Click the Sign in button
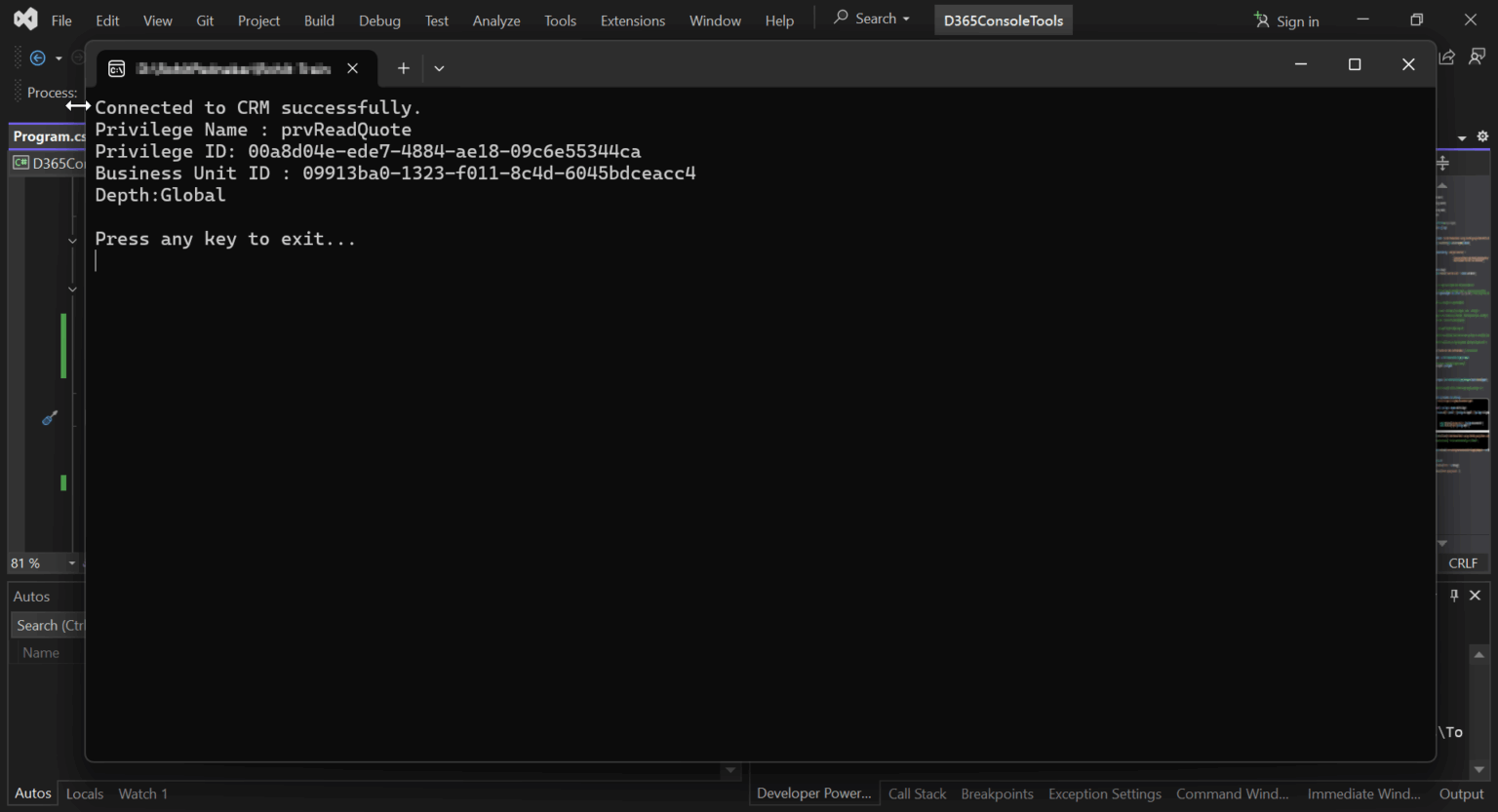Viewport: 1498px width, 812px height. (1286, 20)
